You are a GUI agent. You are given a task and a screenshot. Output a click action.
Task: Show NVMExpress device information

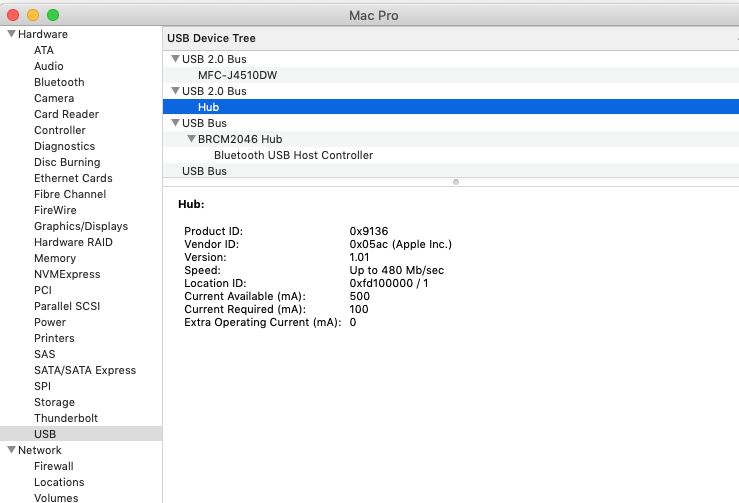(x=67, y=274)
